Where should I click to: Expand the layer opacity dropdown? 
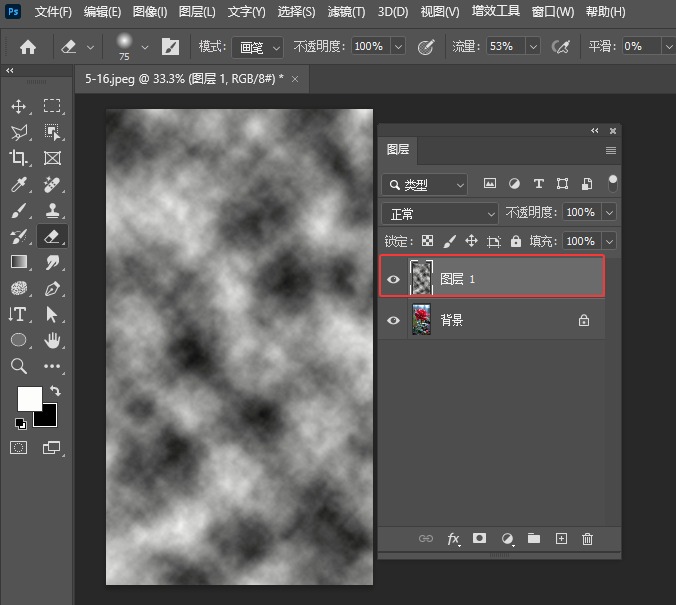click(609, 212)
